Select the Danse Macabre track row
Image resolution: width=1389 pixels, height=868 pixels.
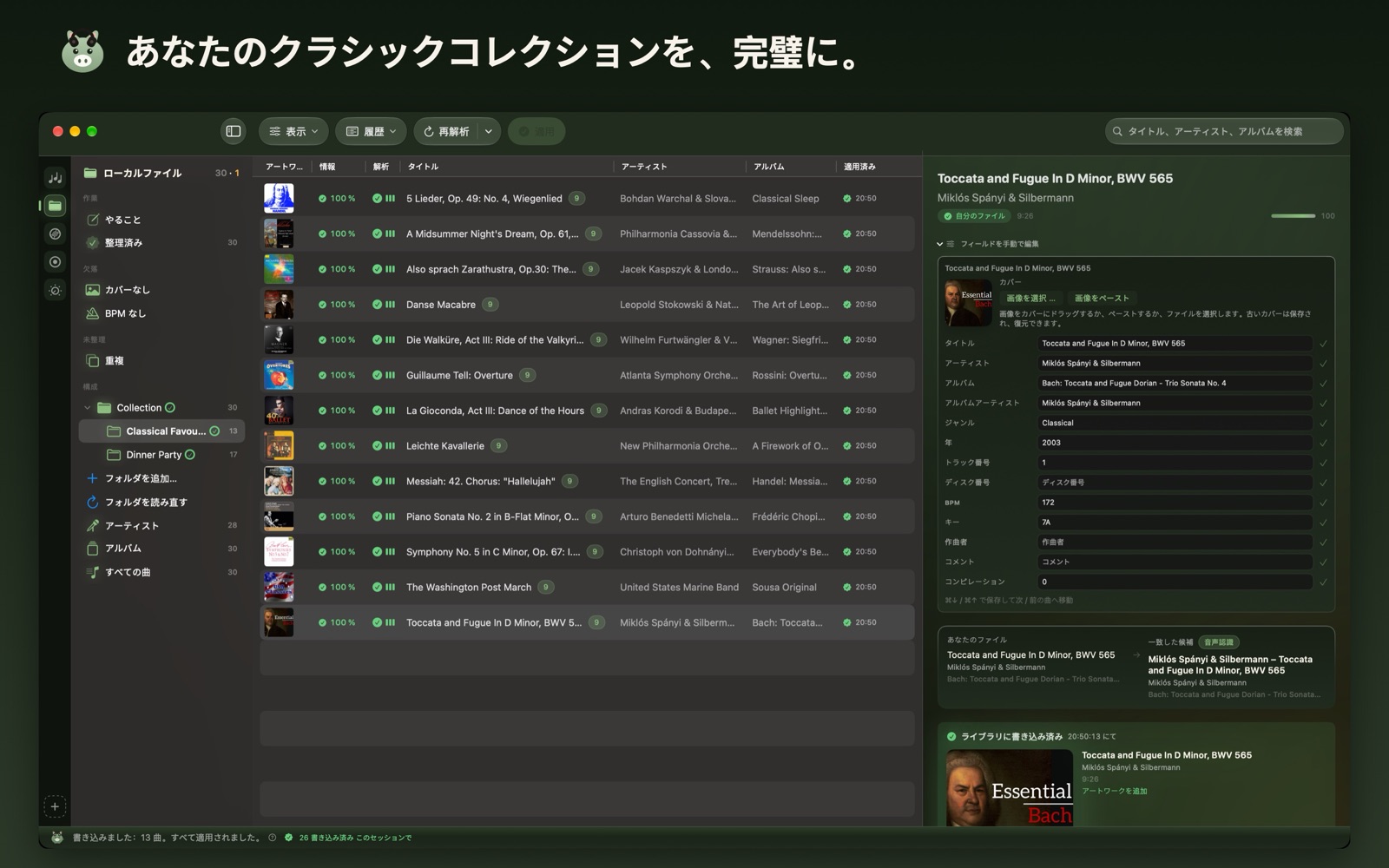coord(587,305)
